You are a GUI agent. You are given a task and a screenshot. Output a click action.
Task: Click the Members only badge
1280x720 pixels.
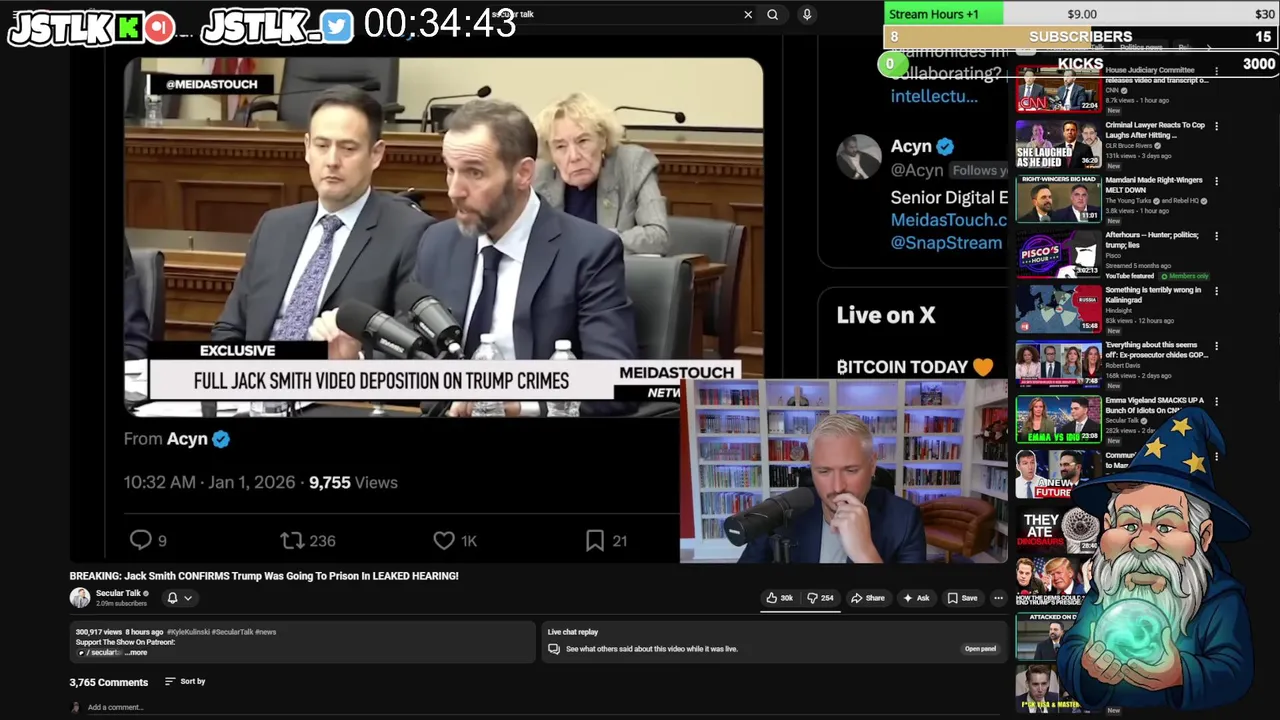1185,276
